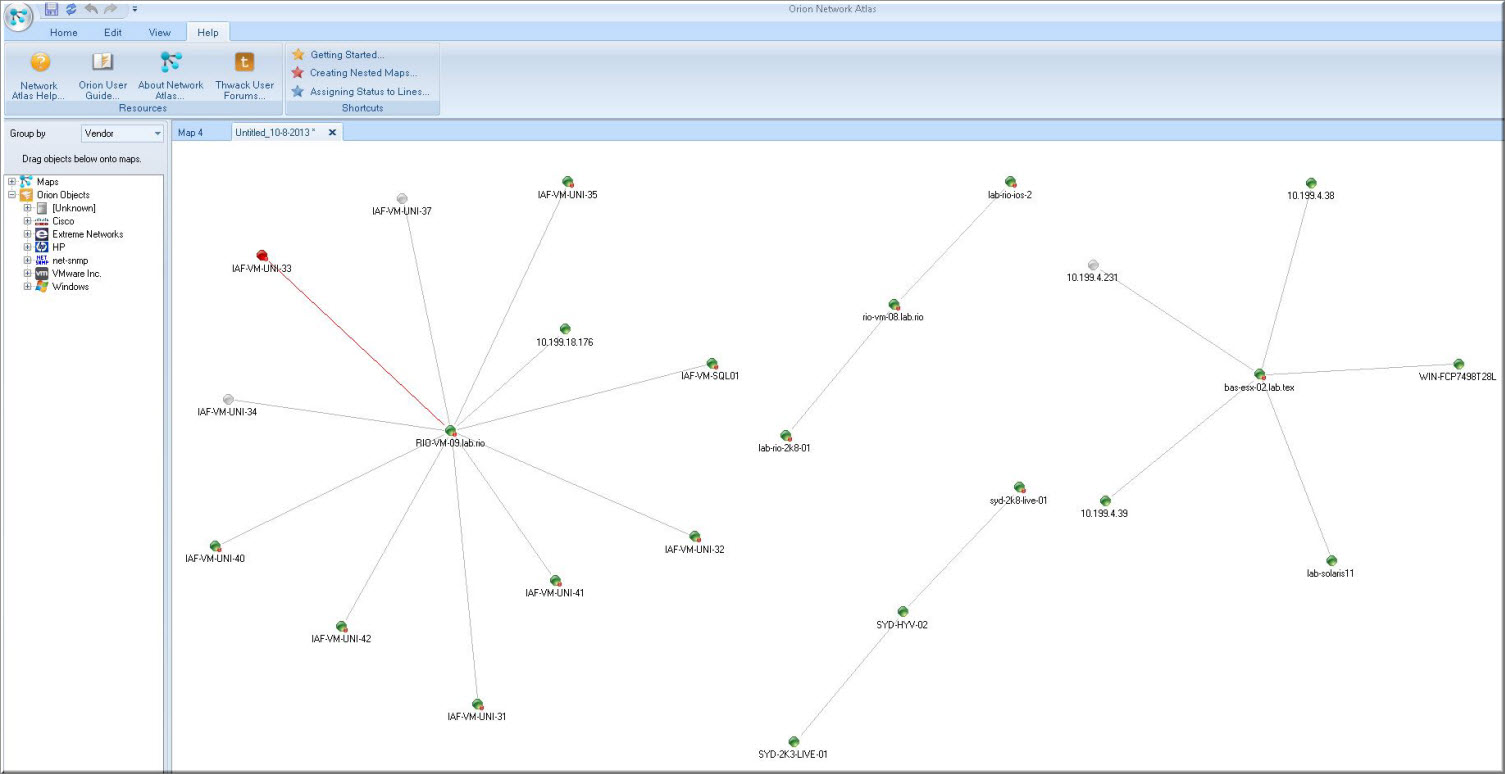Close the Untitled_10-8-2013 map tab

point(333,132)
